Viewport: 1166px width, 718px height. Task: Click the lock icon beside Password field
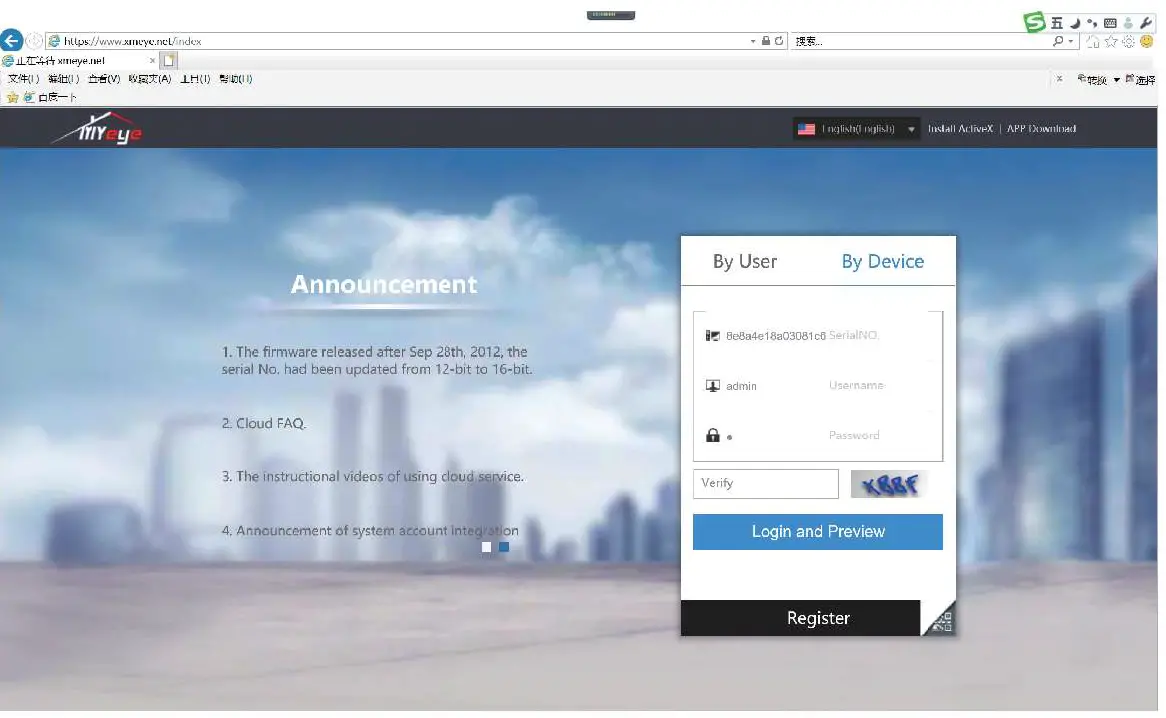(712, 436)
